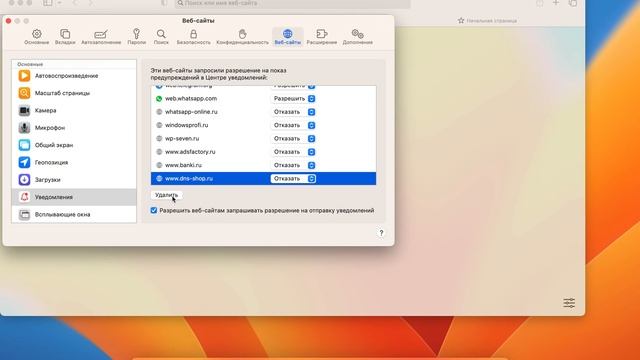This screenshot has height=360, width=640.
Task: Select the Веб-сайты globe icon tab
Action: pyautogui.click(x=287, y=37)
